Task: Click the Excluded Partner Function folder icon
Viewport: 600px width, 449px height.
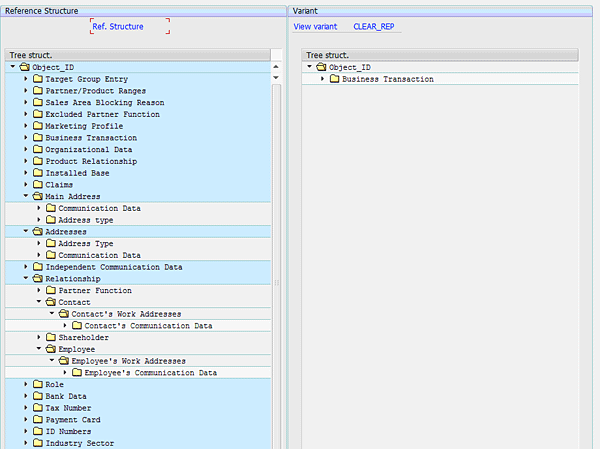Action: 38,114
